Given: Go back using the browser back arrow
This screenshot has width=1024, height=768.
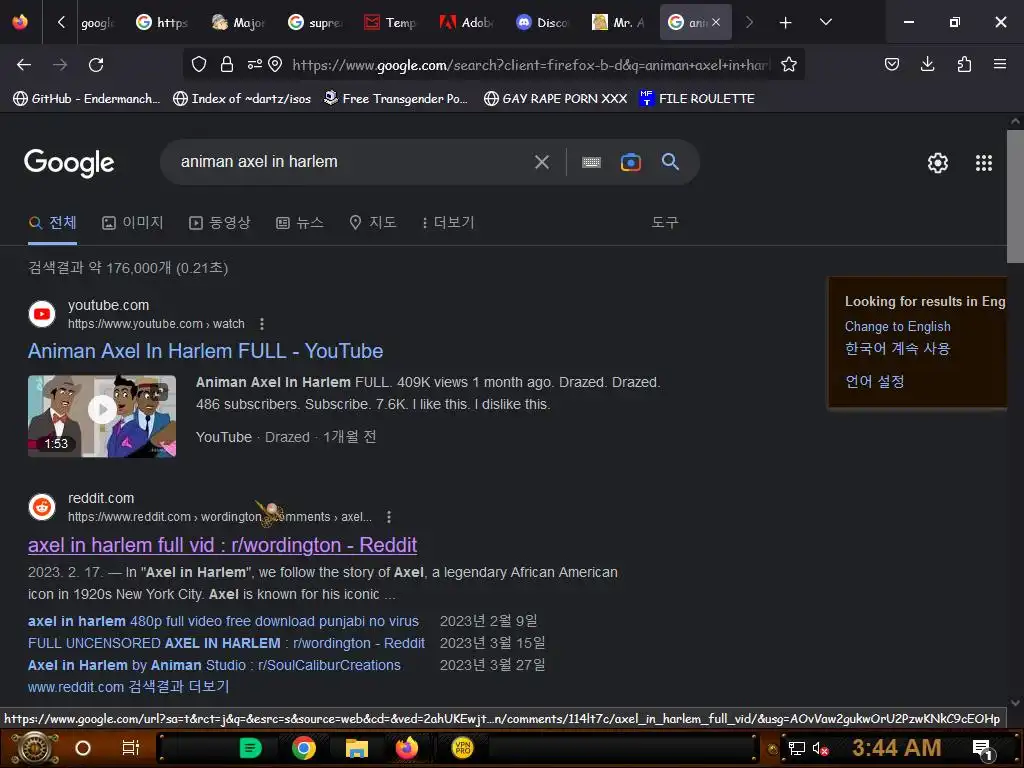Looking at the screenshot, I should click(24, 65).
